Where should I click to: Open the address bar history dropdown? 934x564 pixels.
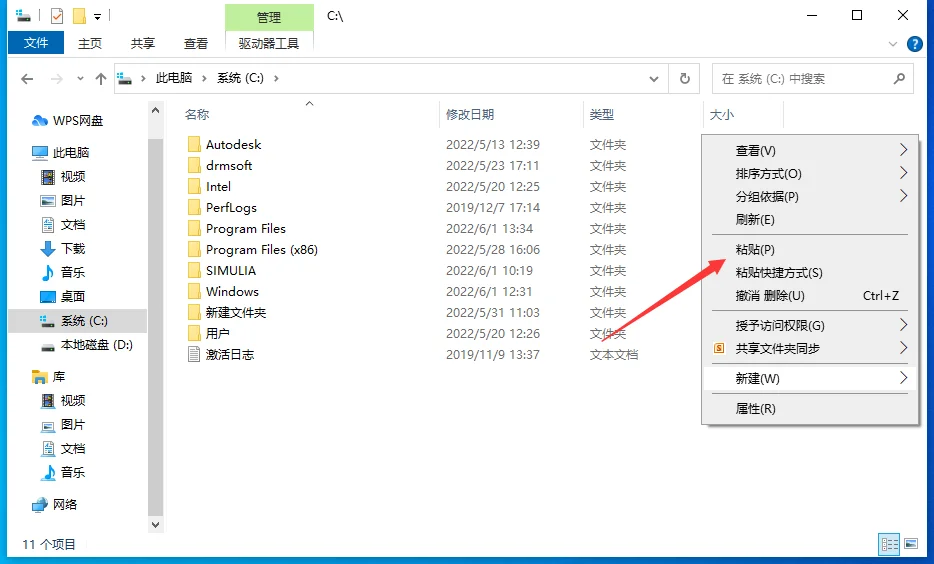tap(653, 79)
